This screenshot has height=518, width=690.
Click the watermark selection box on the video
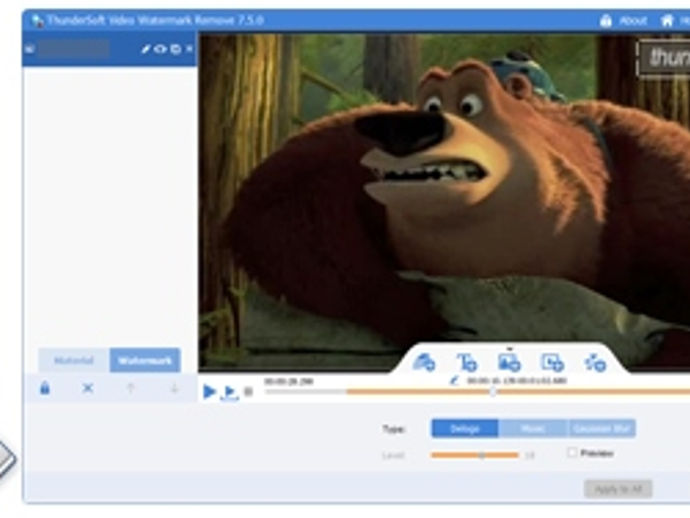click(x=664, y=58)
